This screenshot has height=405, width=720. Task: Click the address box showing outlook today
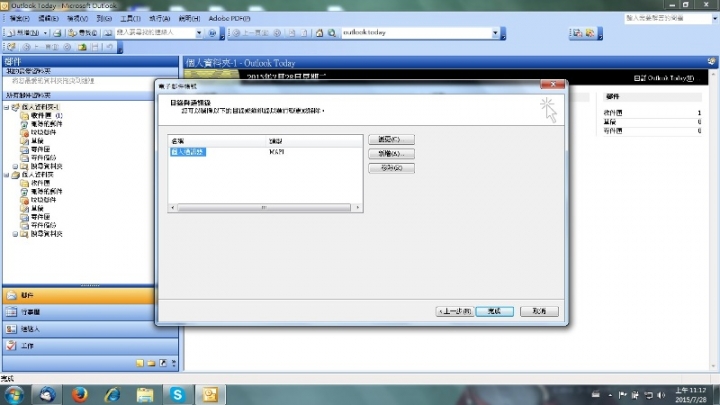[416, 33]
